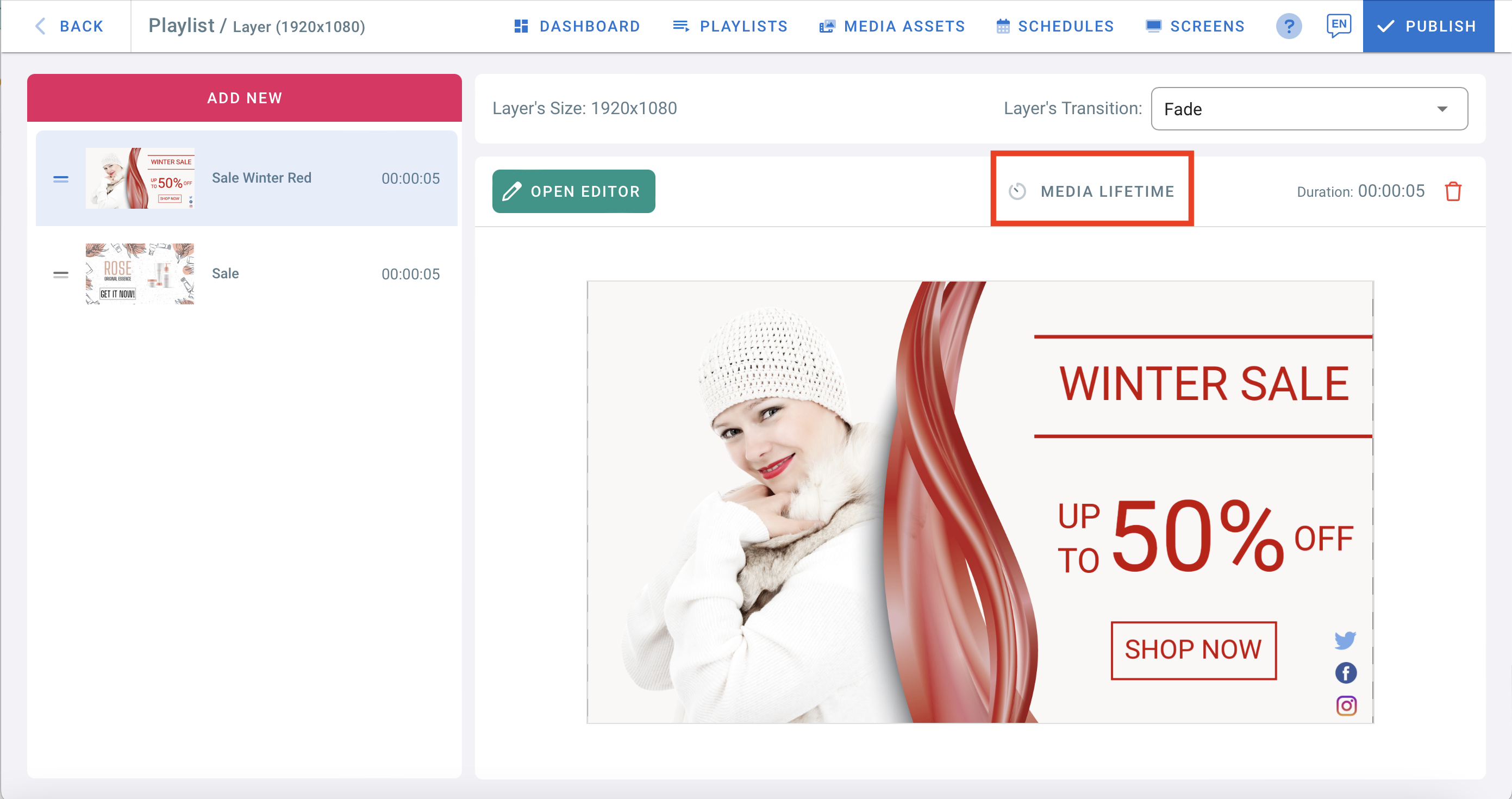Click the drag handle for Sale Winter Red
The height and width of the screenshot is (799, 1512).
(x=61, y=178)
